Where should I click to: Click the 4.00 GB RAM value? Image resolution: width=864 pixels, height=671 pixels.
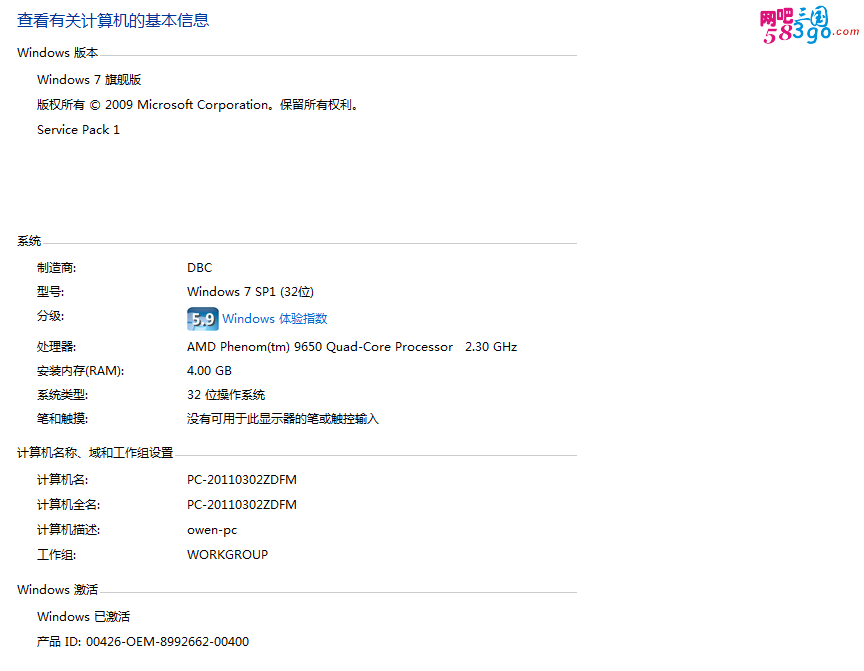209,371
